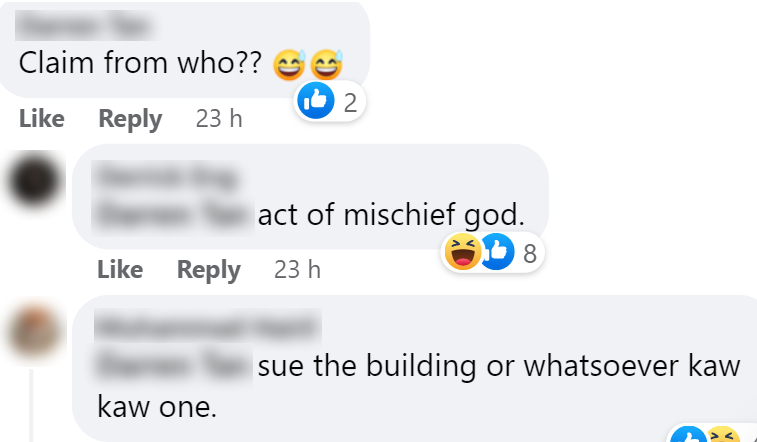Open the 23 h timestamp under mischief comment
757x442 pixels.
[297, 270]
